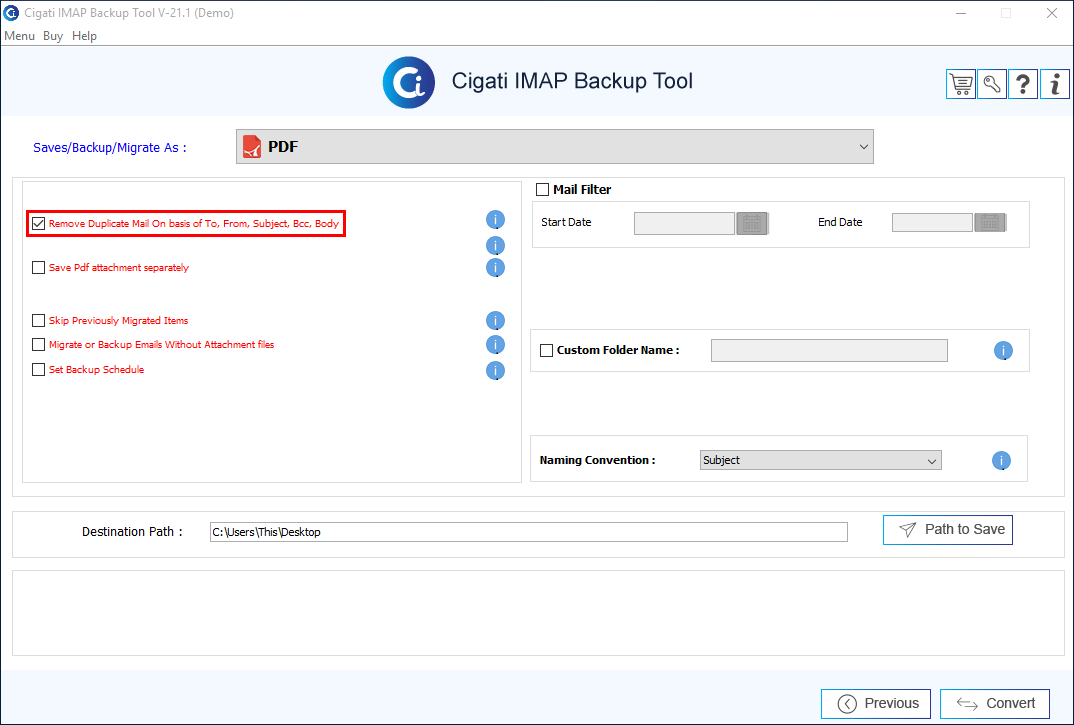
Task: Enable Save Pdf attachment separately
Action: (38, 267)
